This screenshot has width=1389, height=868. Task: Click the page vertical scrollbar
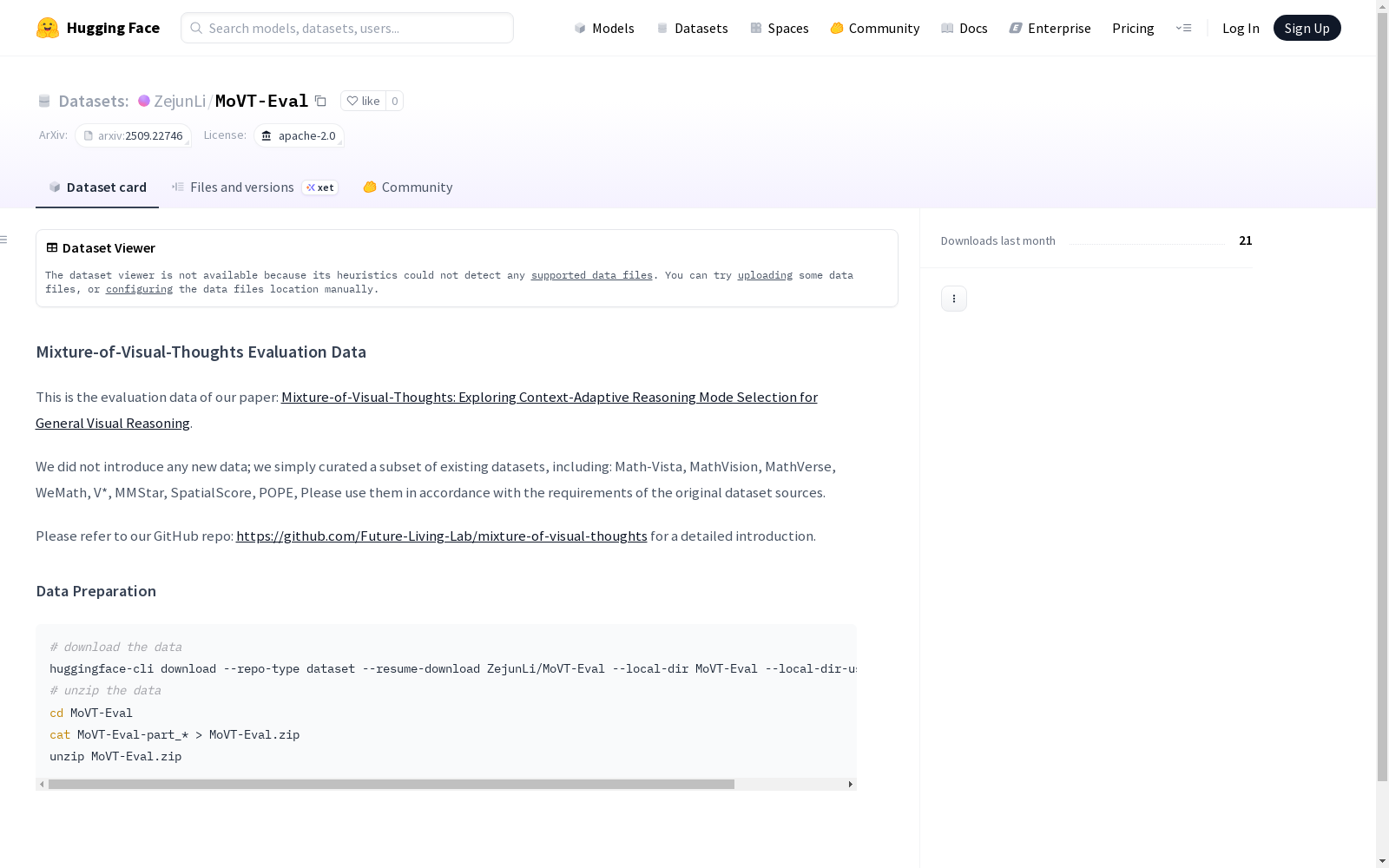pyautogui.click(x=1382, y=395)
